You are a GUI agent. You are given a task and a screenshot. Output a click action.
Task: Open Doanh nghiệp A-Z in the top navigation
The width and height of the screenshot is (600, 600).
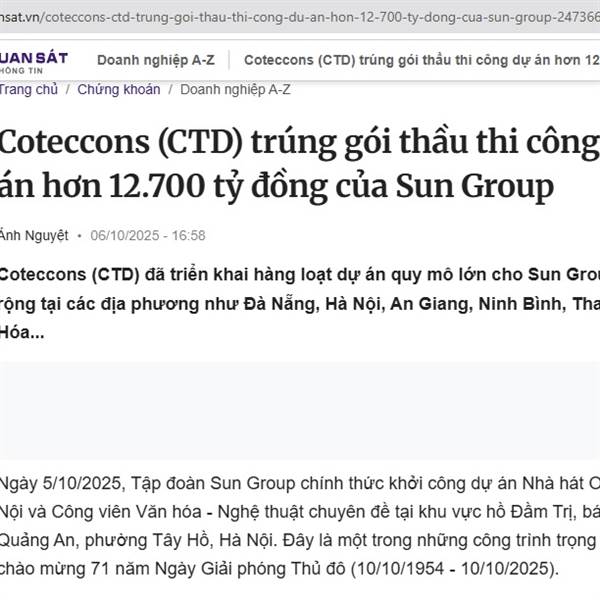155,60
